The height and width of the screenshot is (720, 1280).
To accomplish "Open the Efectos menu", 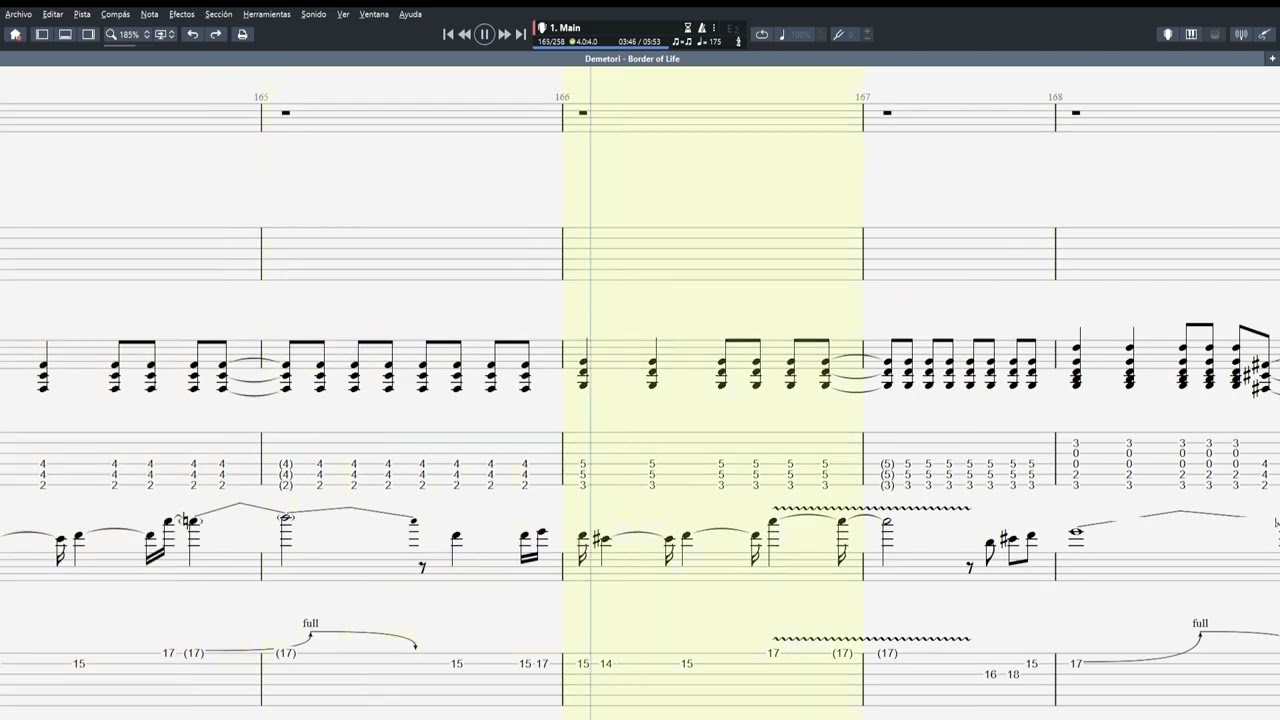I will tap(182, 14).
